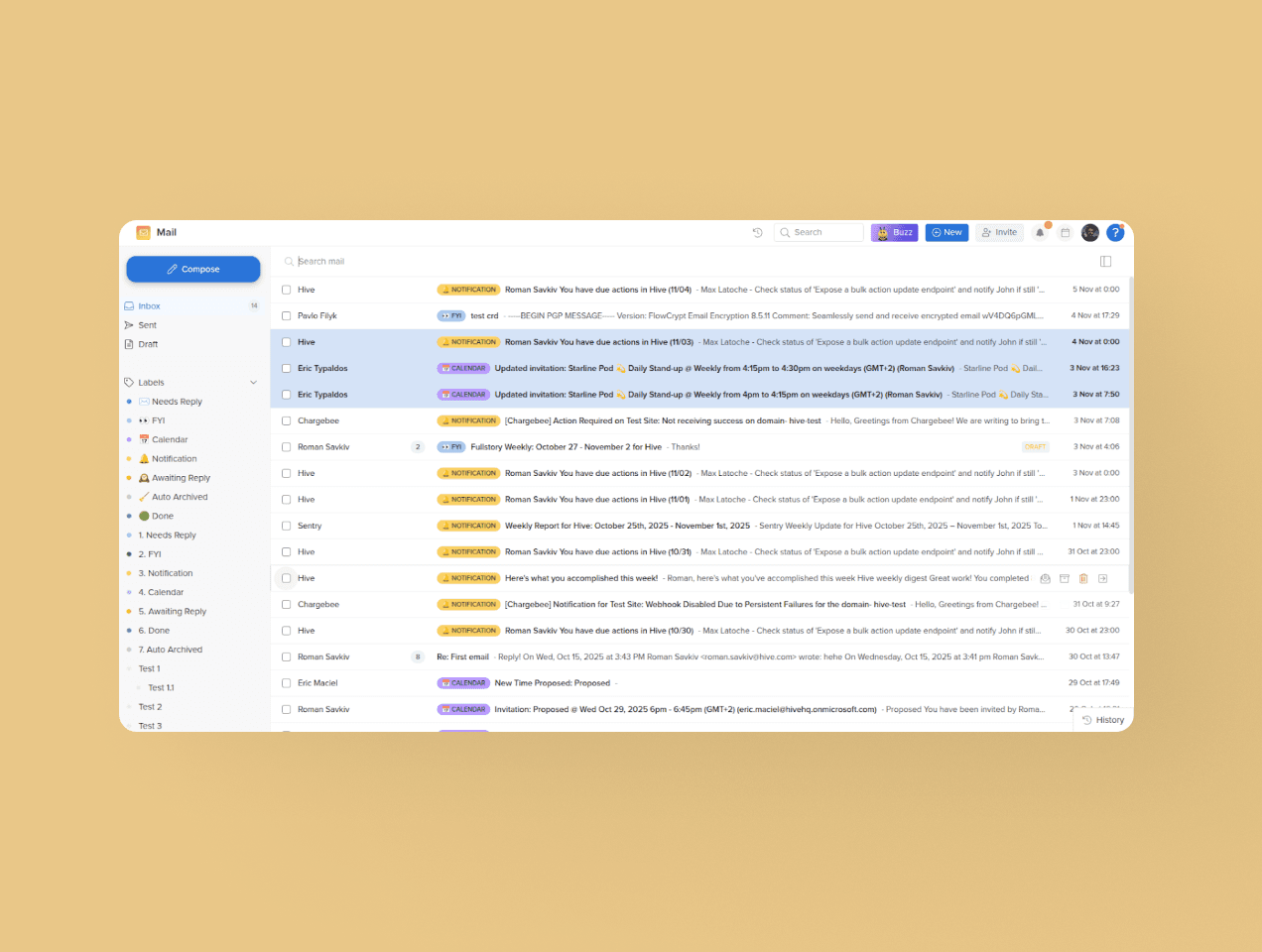
Task: Toggle the reading pane layout icon
Action: click(1105, 261)
